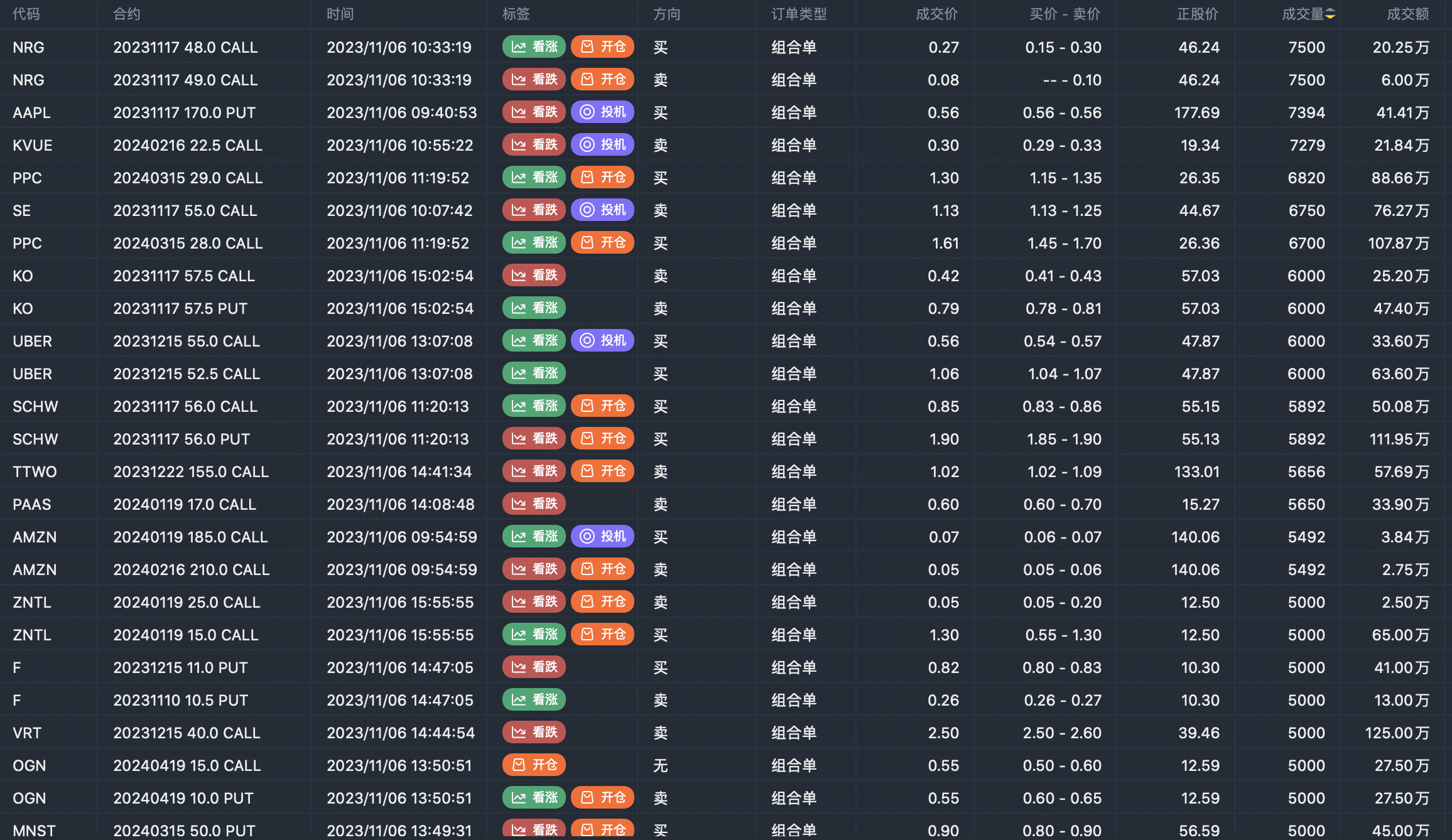Viewport: 1452px width, 840px height.
Task: Click the 看跌 tag on KVUE 22.5 CALL row
Action: [x=534, y=145]
